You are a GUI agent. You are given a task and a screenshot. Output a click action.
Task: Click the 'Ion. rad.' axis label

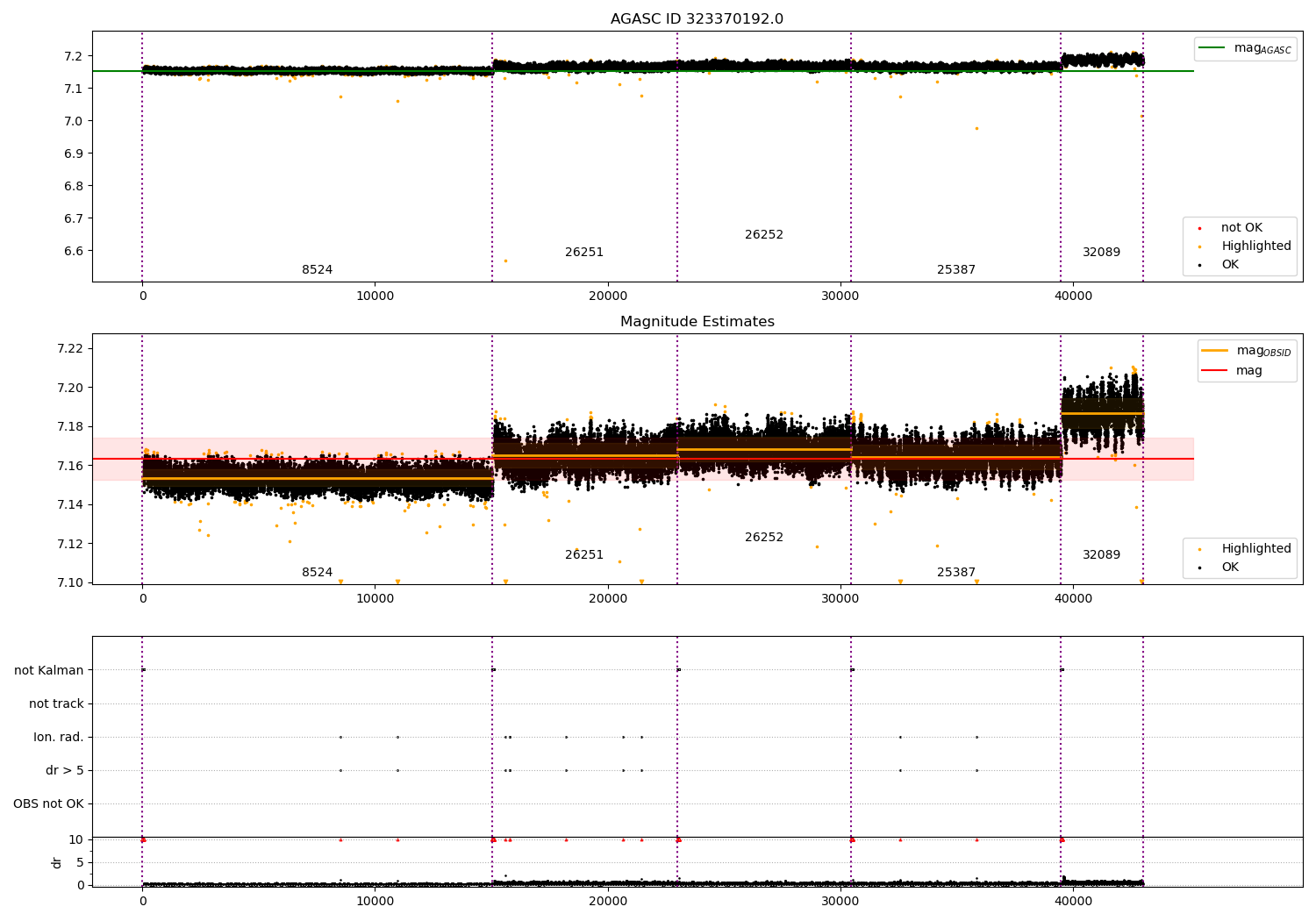click(x=59, y=737)
